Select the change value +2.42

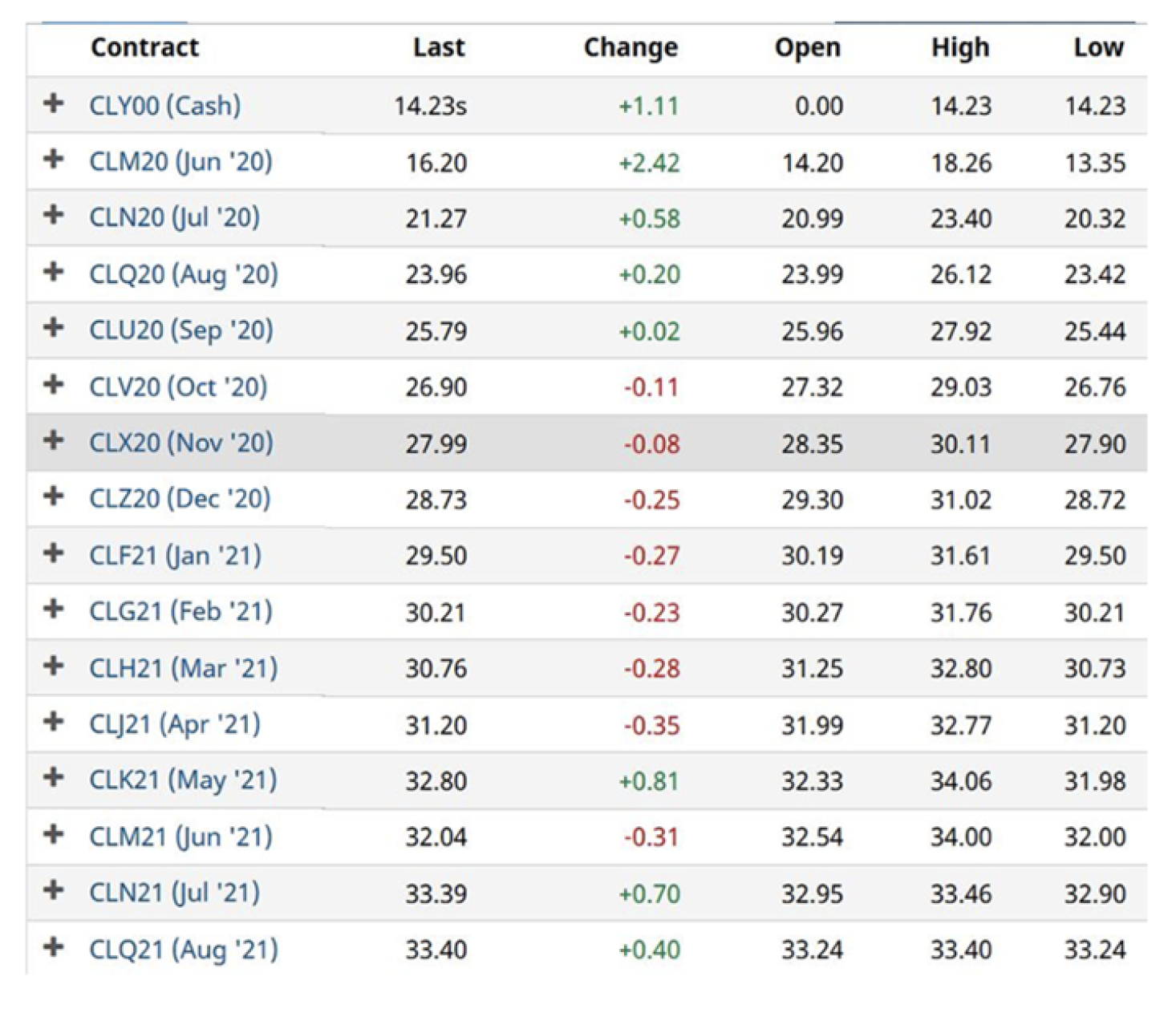(649, 163)
